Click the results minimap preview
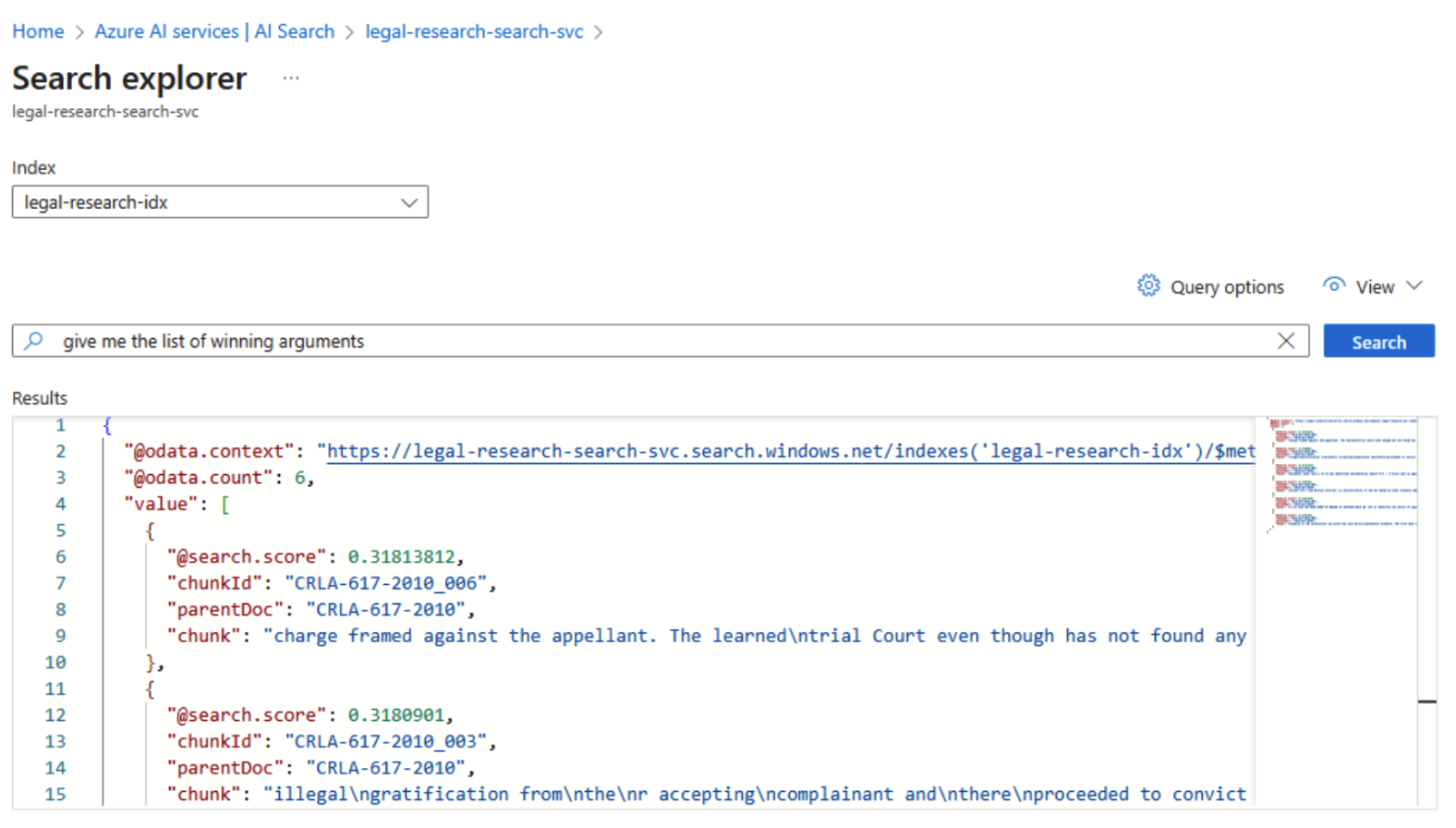This screenshot has width=1456, height=828. tap(1341, 473)
